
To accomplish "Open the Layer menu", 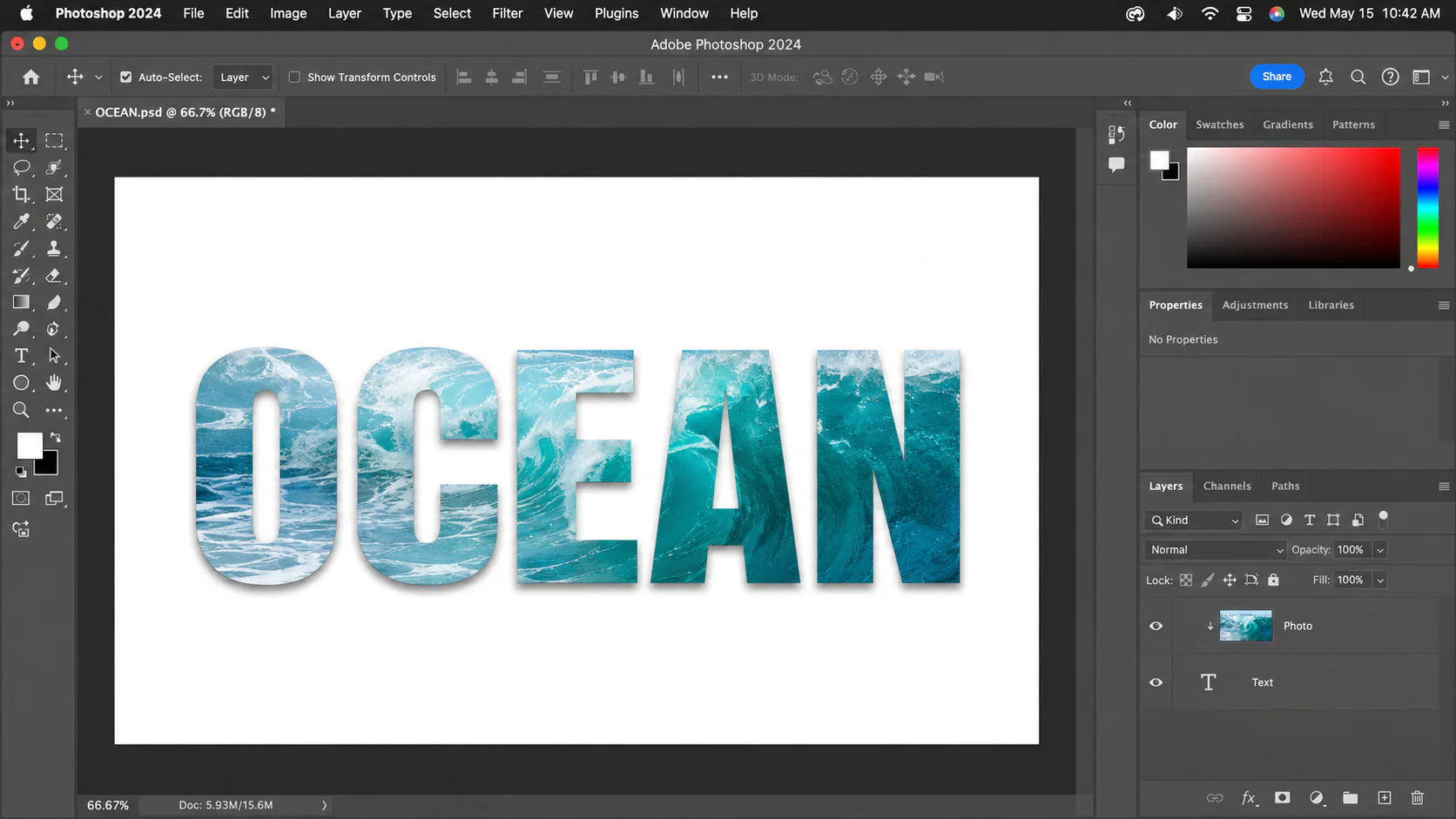I will click(x=344, y=13).
